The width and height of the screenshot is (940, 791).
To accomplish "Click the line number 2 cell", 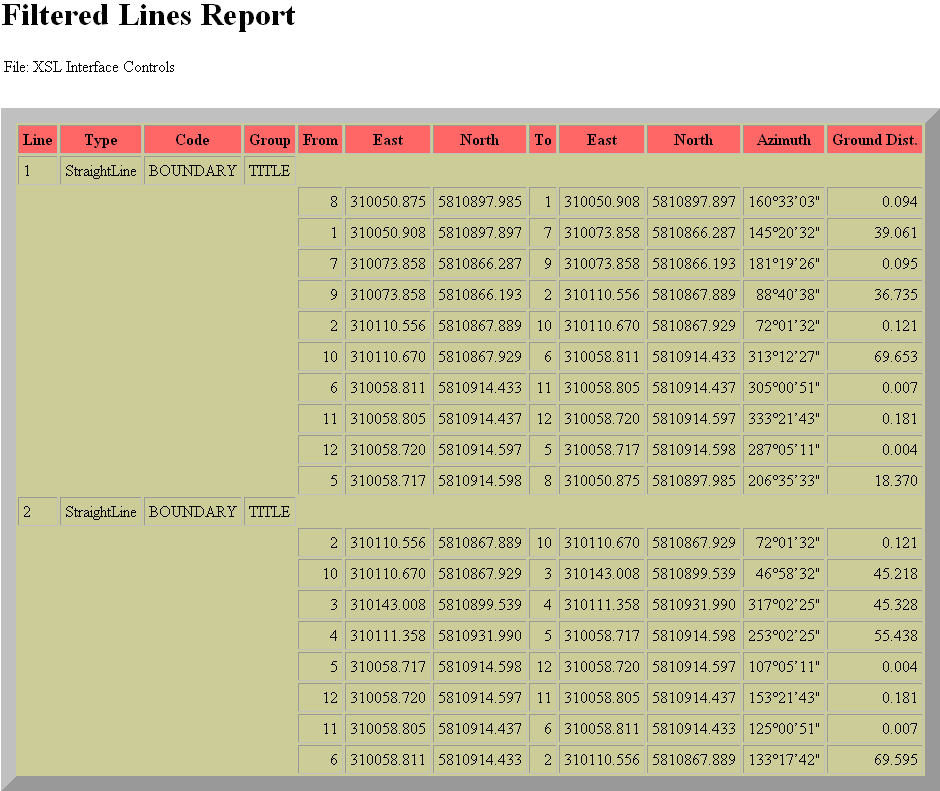I will pos(38,512).
